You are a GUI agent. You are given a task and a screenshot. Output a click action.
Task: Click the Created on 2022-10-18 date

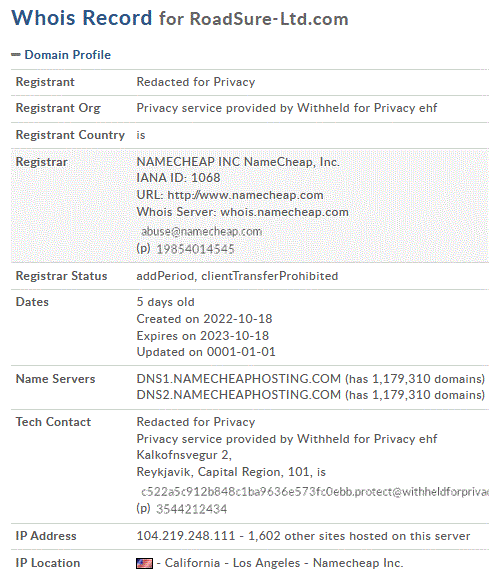204,318
